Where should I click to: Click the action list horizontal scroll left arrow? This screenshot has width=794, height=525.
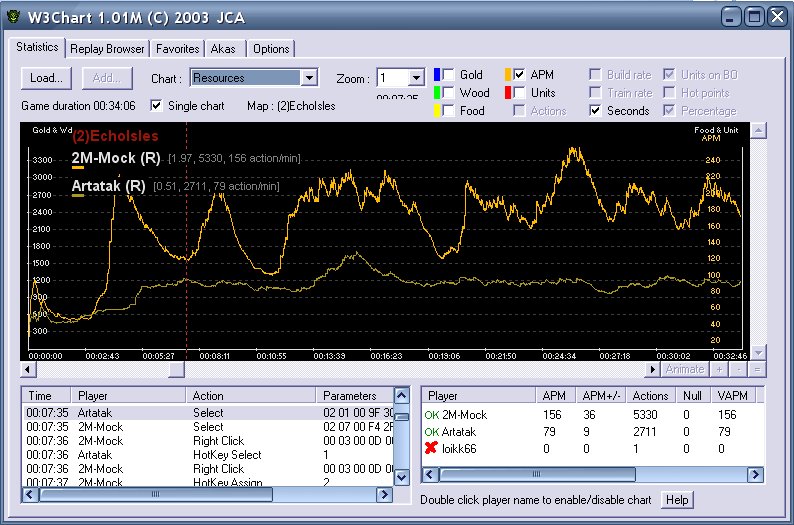coord(30,494)
